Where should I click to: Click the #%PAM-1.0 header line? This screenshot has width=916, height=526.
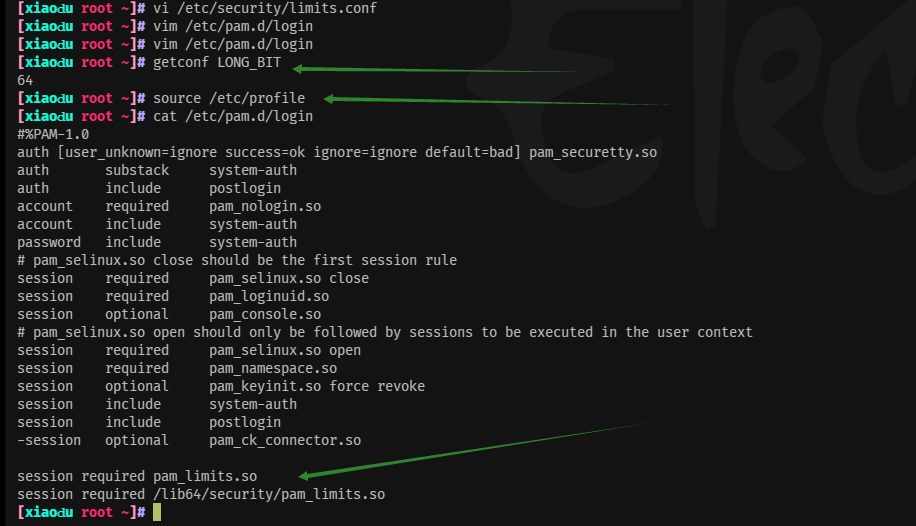53,134
